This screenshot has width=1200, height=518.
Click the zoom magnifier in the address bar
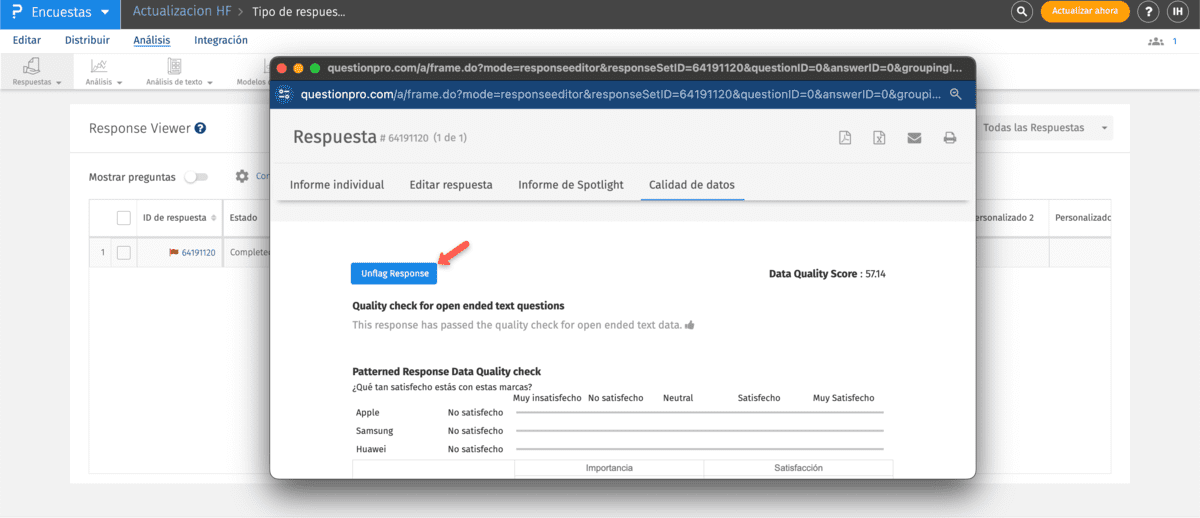tap(955, 94)
